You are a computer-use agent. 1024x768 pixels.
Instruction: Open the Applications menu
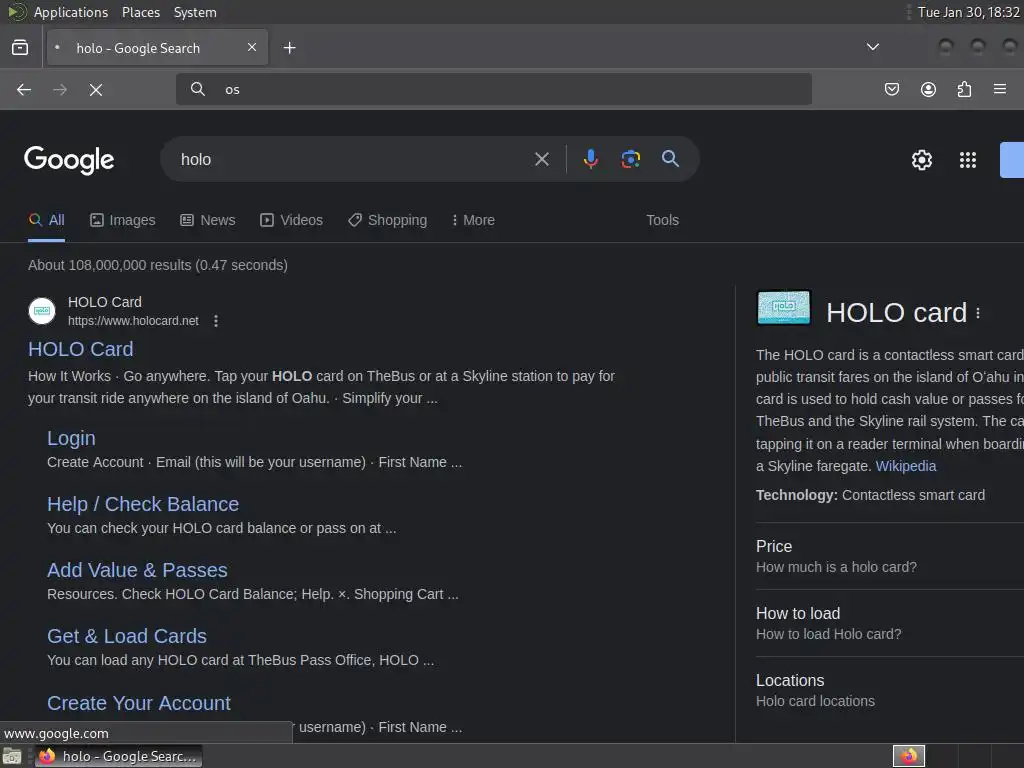point(71,12)
